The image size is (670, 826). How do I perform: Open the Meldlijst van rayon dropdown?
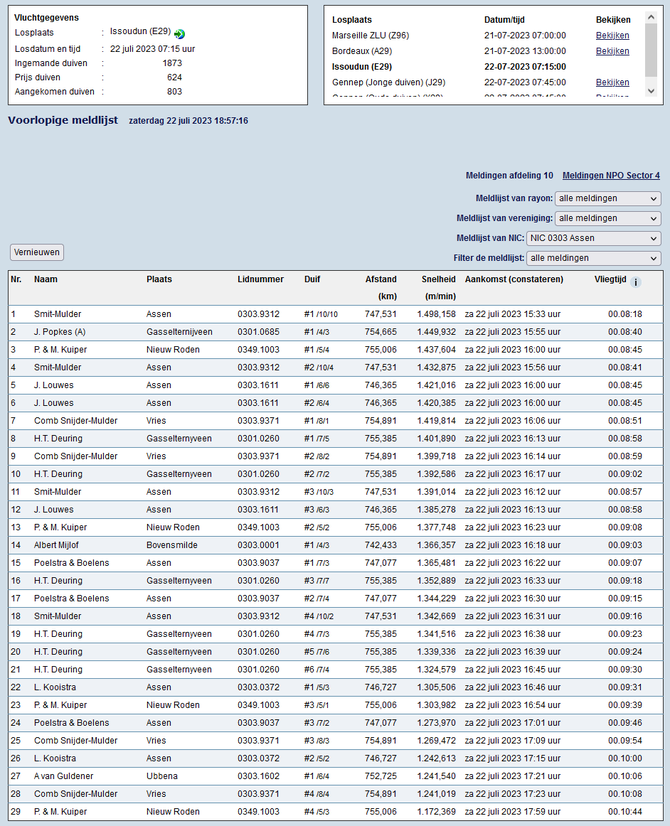click(x=608, y=199)
